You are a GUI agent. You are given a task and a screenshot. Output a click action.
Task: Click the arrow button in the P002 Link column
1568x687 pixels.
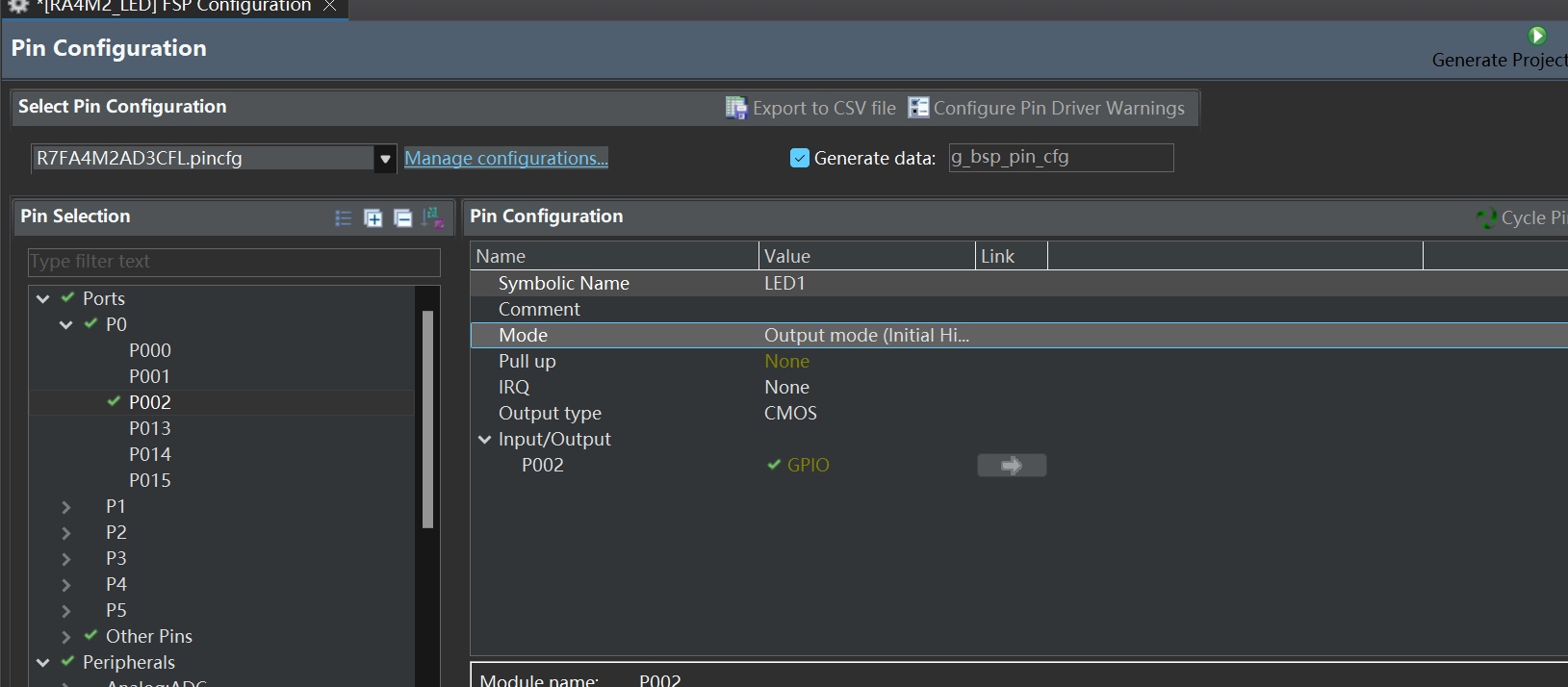click(x=1012, y=466)
